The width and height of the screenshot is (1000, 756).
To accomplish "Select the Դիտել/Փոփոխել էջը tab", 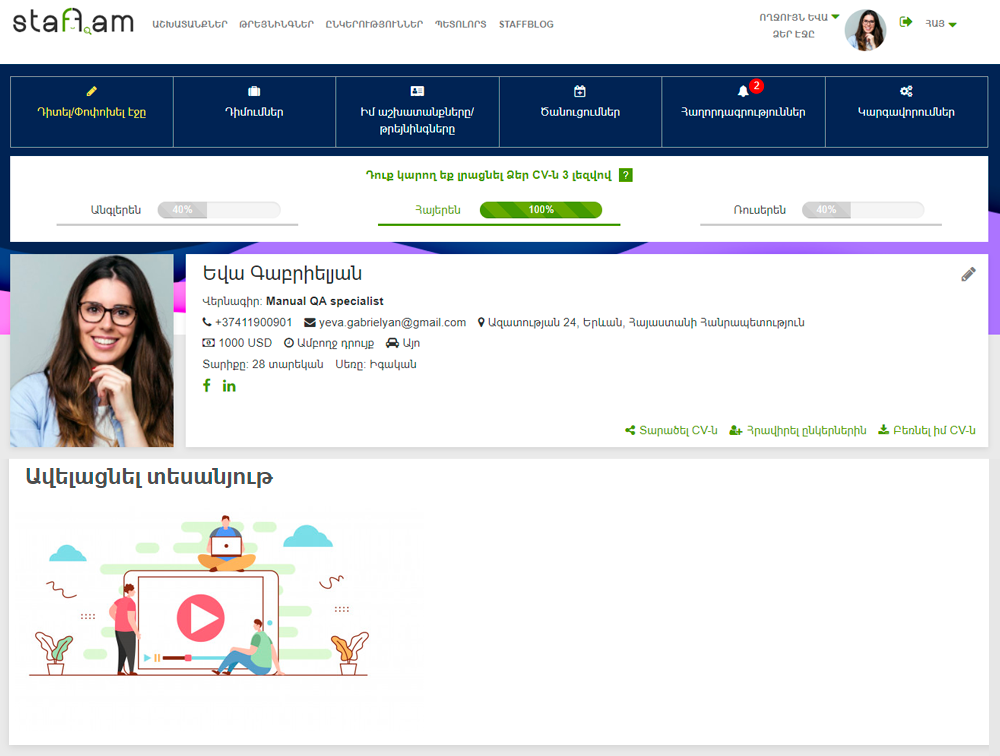I will click(x=92, y=112).
